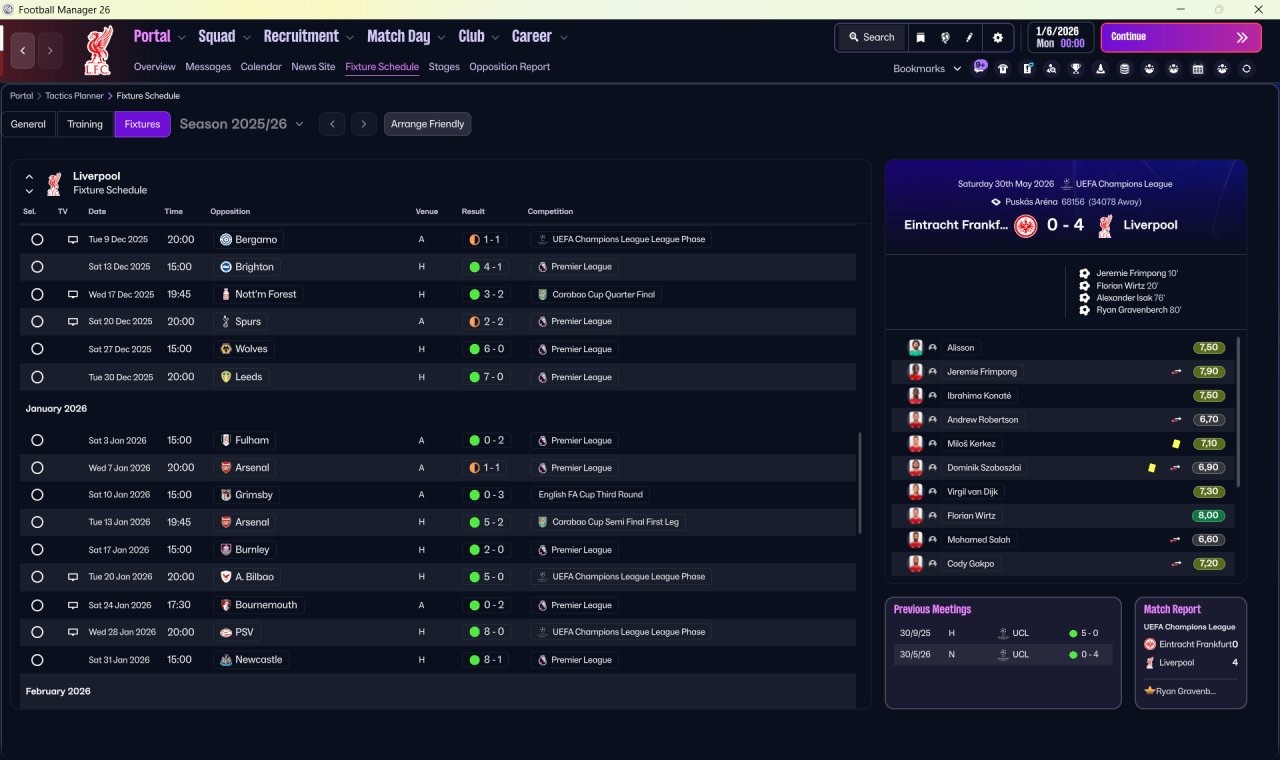1280x760 pixels.
Task: Click the Search button
Action: (871, 37)
